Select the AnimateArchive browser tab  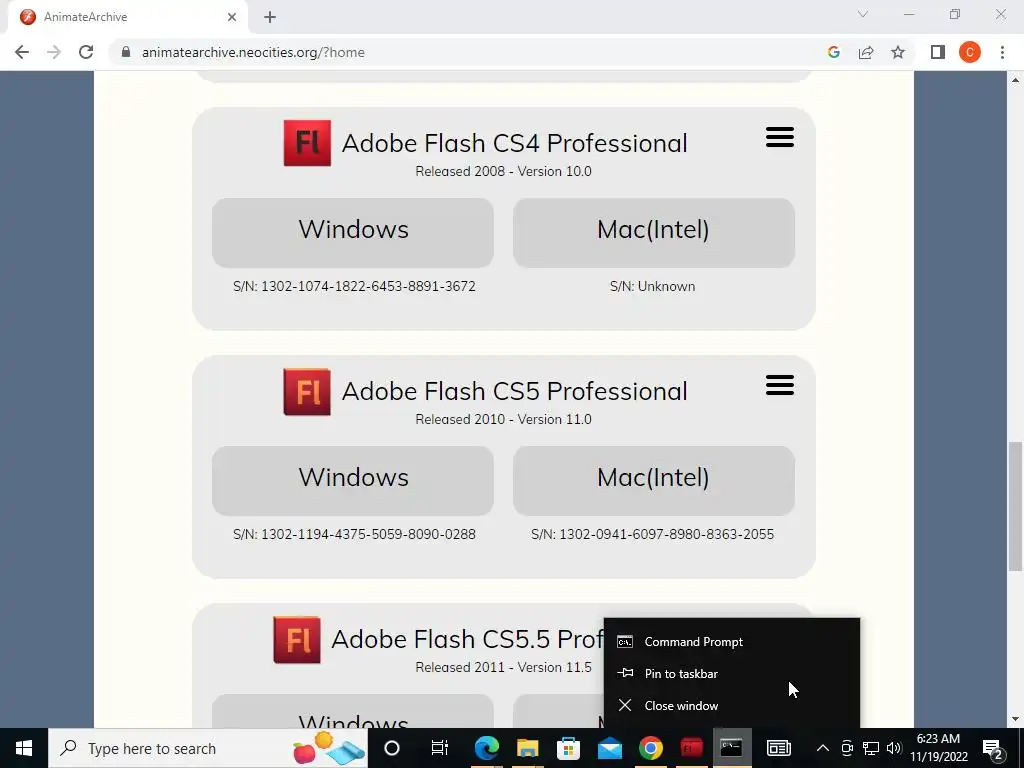[x=127, y=17]
